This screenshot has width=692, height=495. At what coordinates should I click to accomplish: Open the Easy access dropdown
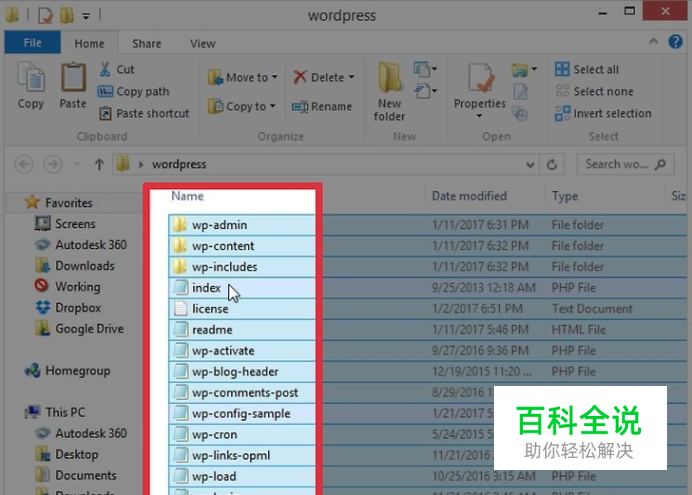pyautogui.click(x=425, y=91)
